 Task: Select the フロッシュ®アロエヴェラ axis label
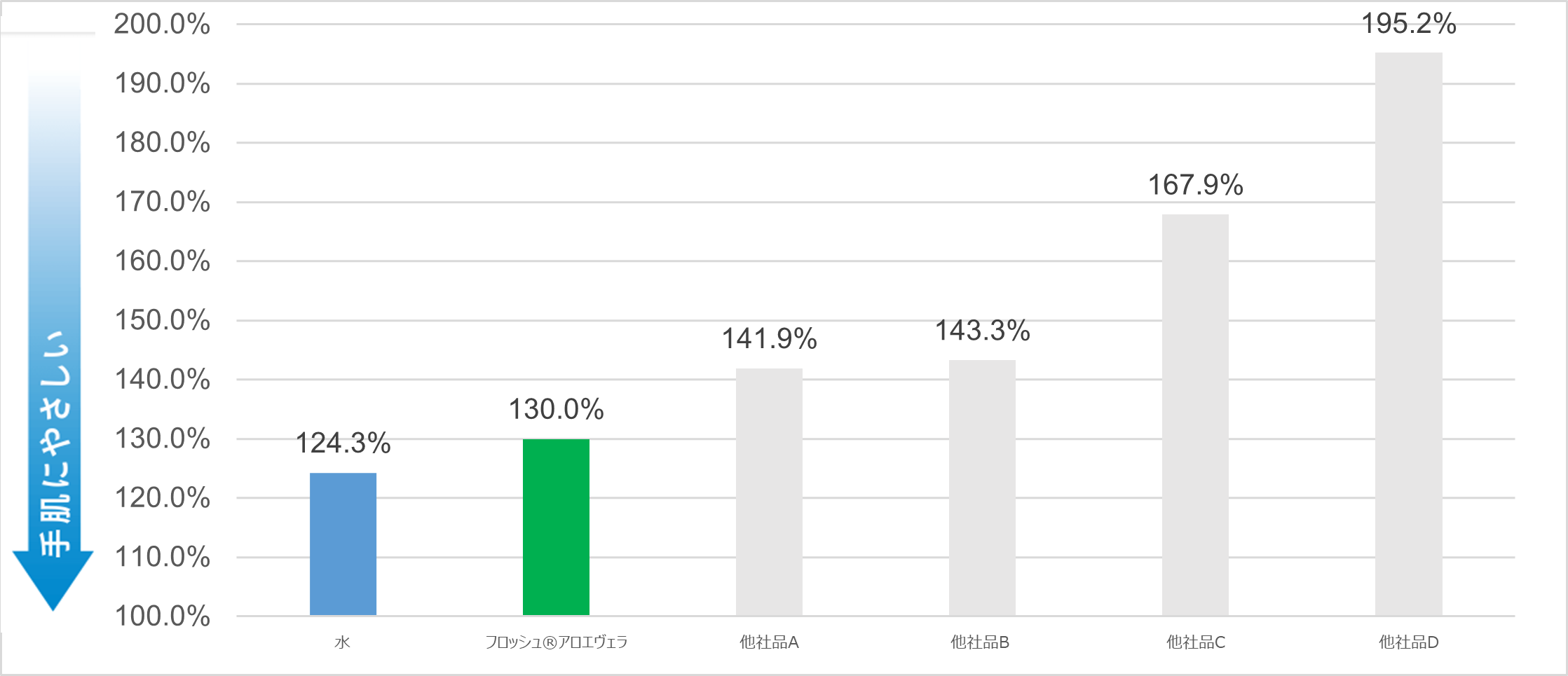tap(556, 642)
